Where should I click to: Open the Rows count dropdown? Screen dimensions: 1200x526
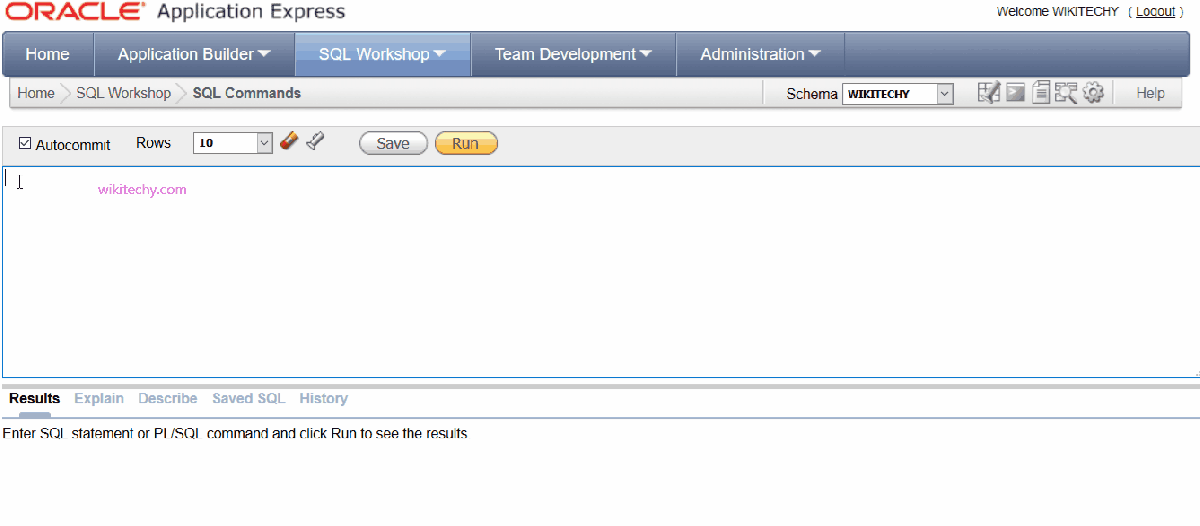pyautogui.click(x=232, y=143)
